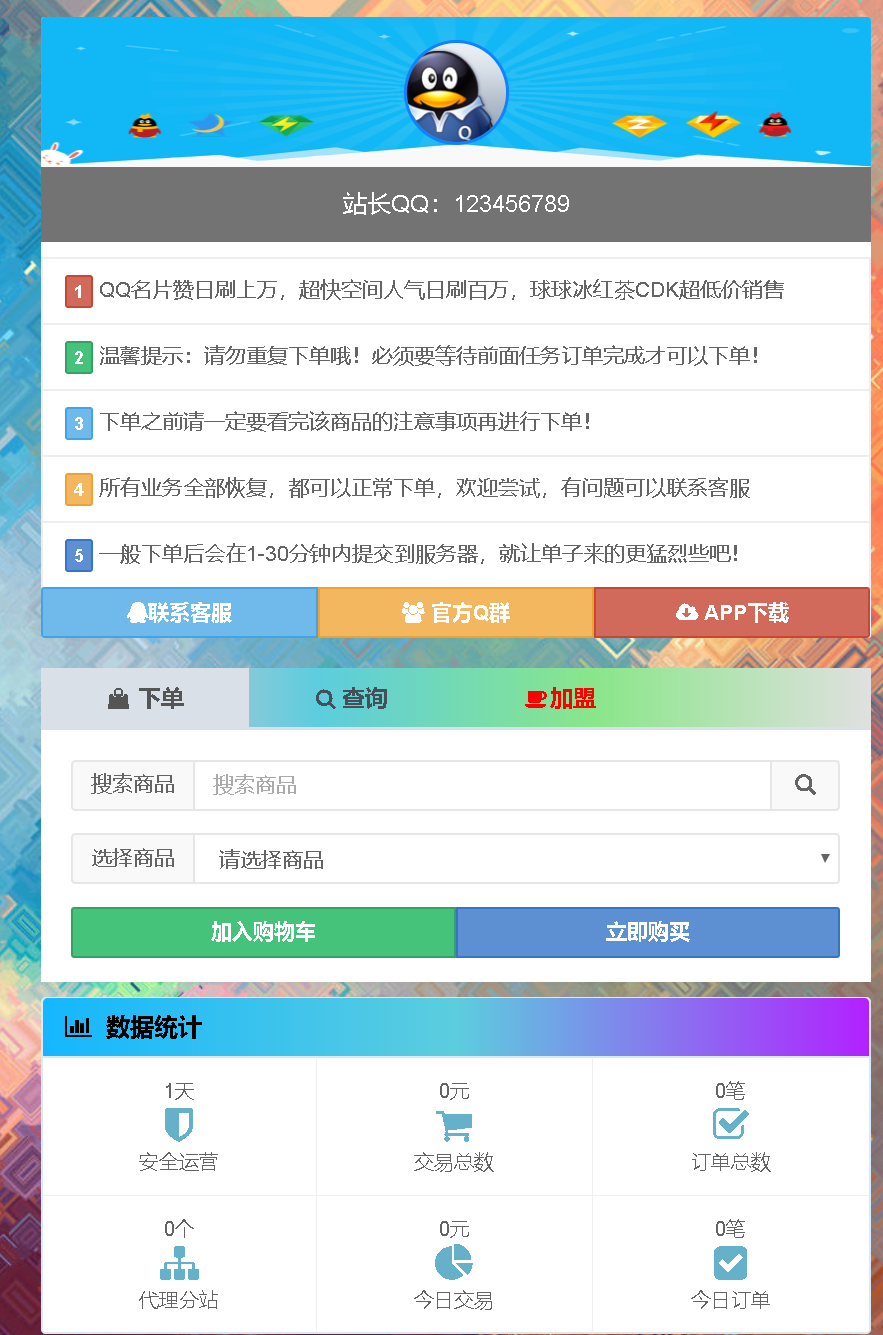Click the sitemap icon for 代理分站
Viewport: 883px width, 1335px height.
(179, 1263)
